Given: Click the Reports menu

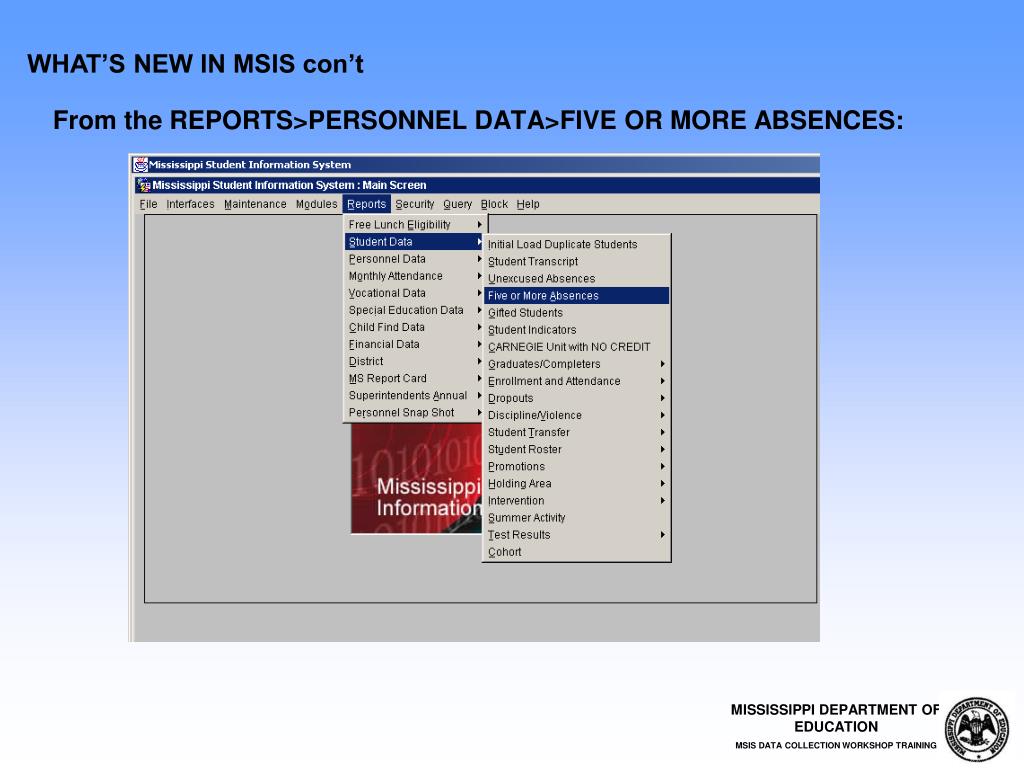Looking at the screenshot, I should point(366,204).
